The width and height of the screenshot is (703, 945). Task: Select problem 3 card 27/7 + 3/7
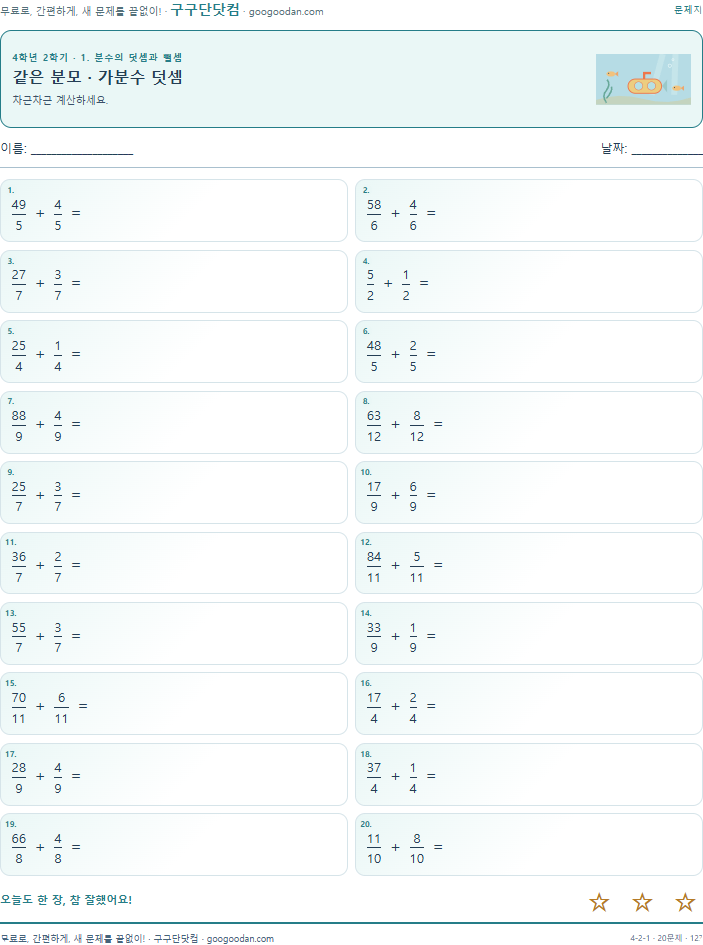pos(174,281)
